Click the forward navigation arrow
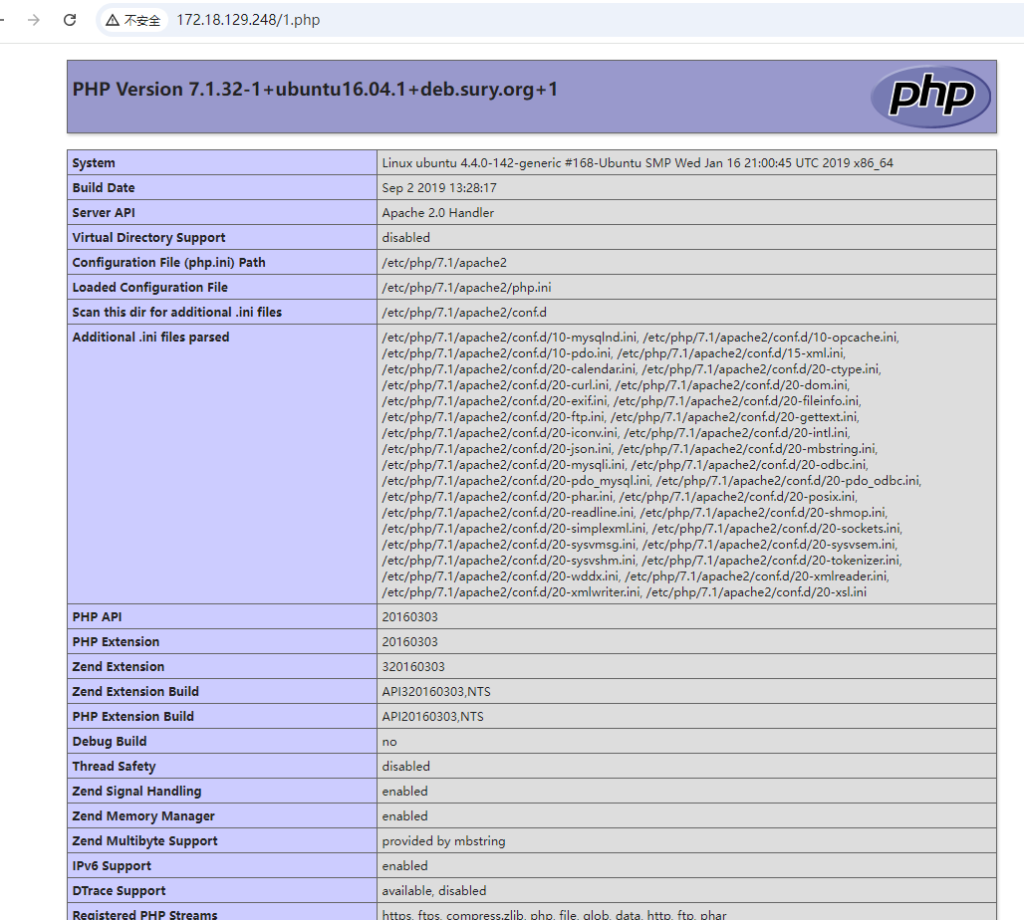 coord(33,20)
